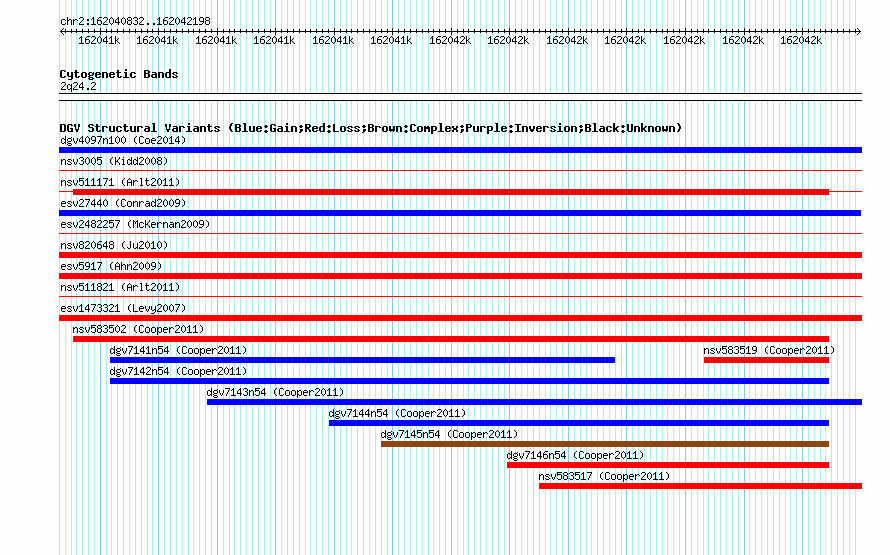Open the nsv3005 (Kidd2008) label

click(x=114, y=161)
